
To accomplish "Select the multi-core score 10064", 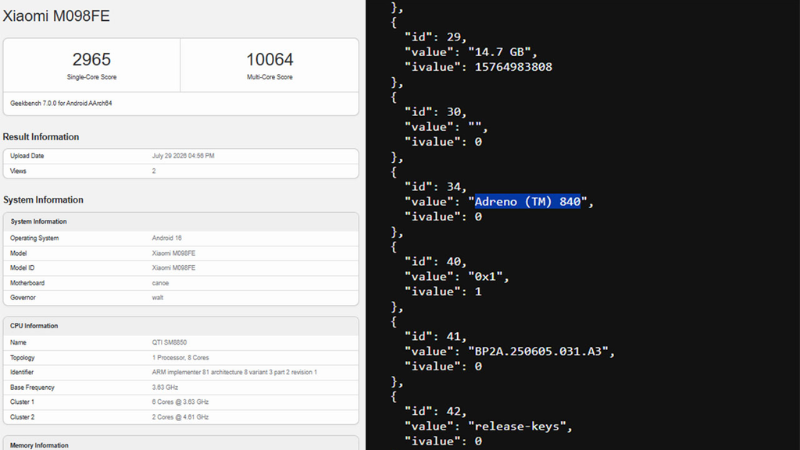I will tap(270, 59).
